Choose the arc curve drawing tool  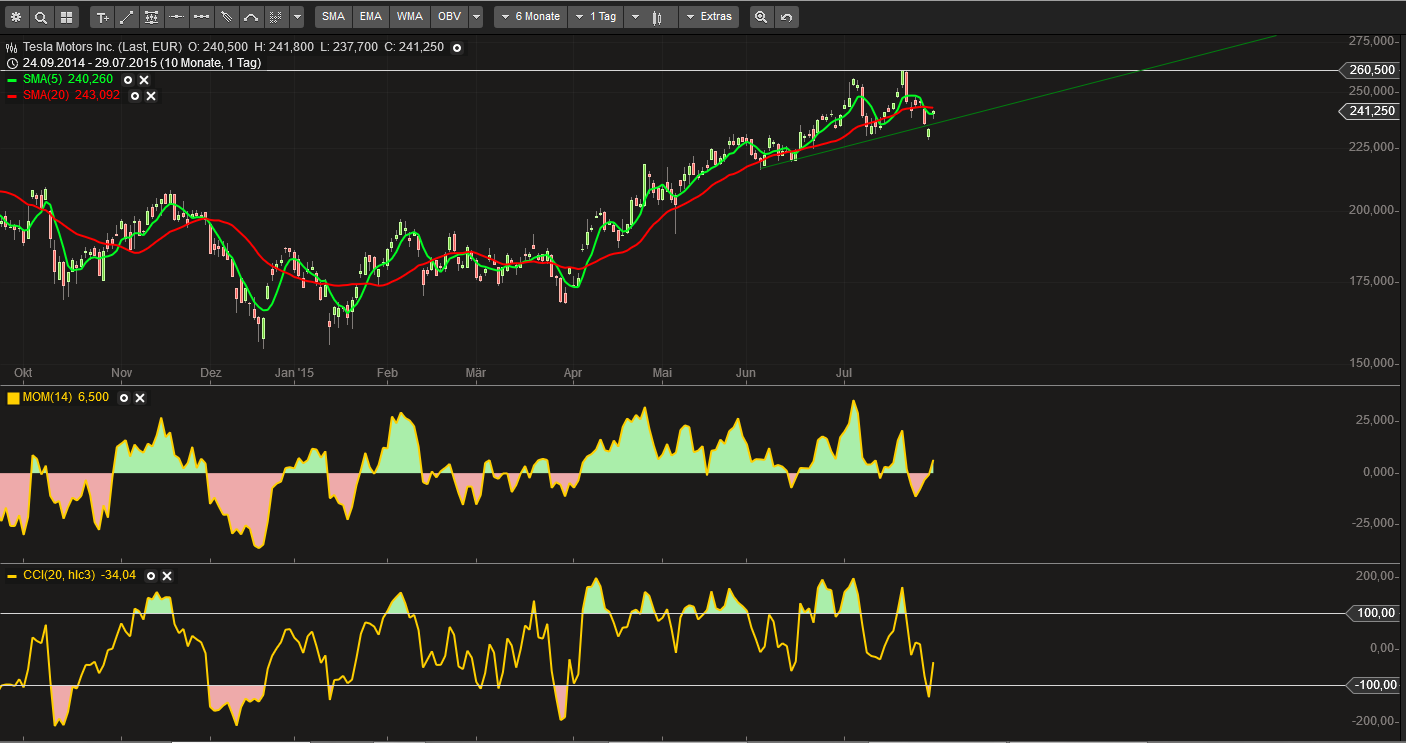tap(250, 17)
